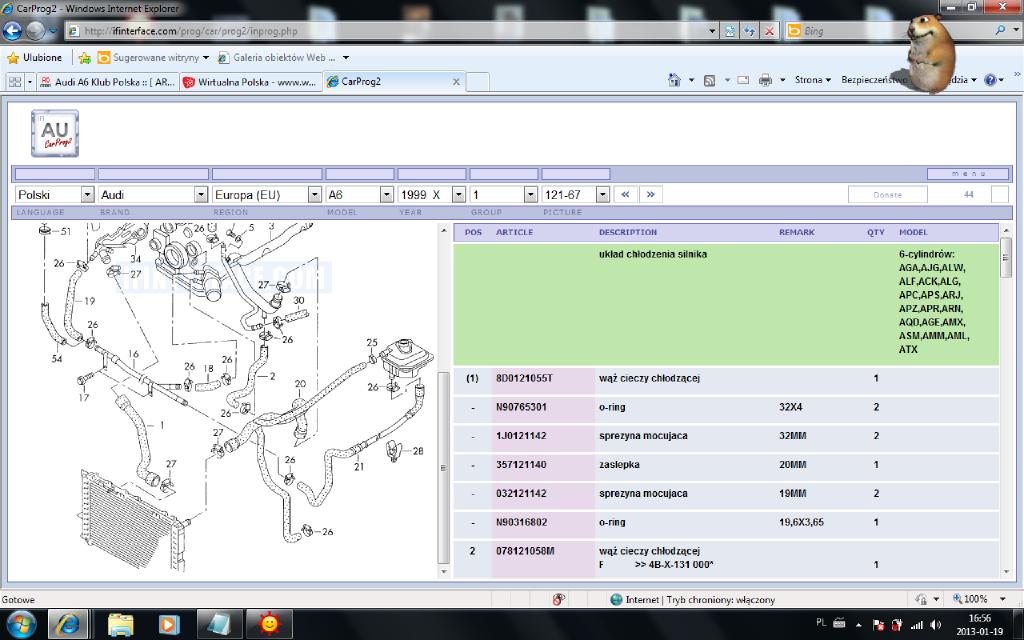The height and width of the screenshot is (640, 1024).
Task: Click Internet Explorer taskbar icon
Action: click(x=68, y=625)
